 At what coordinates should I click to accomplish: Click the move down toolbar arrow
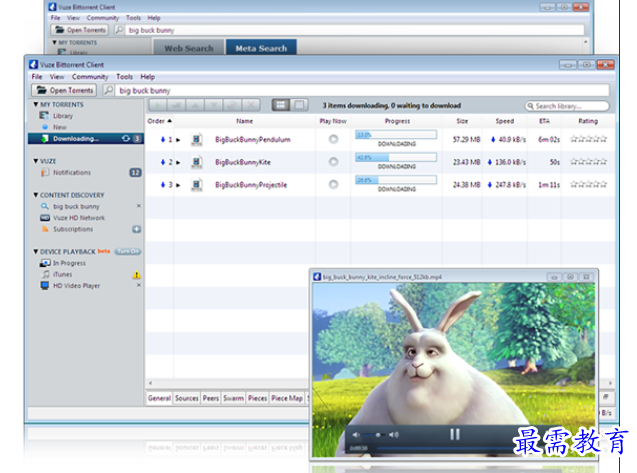click(x=214, y=106)
